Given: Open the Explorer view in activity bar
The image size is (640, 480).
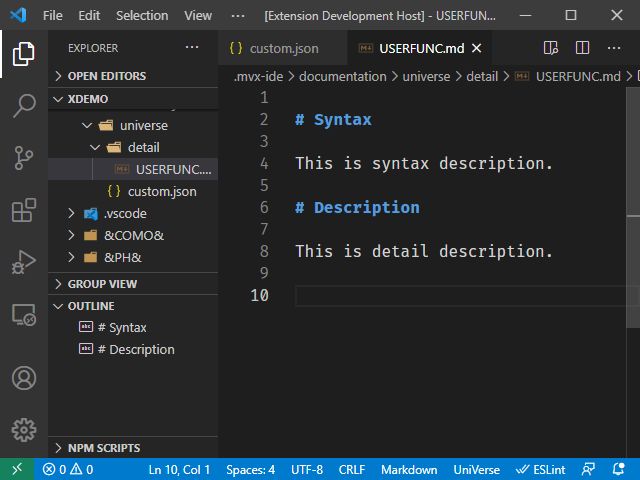Looking at the screenshot, I should pyautogui.click(x=24, y=53).
